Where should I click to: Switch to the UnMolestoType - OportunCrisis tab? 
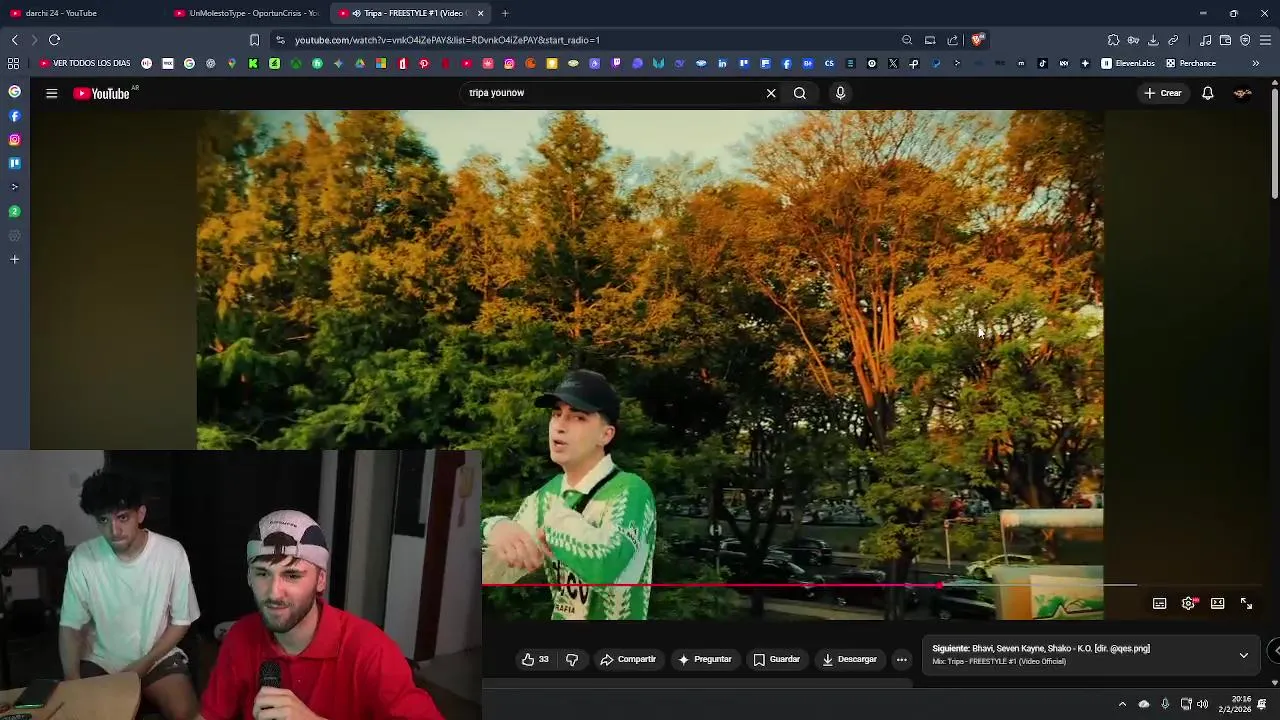246,13
